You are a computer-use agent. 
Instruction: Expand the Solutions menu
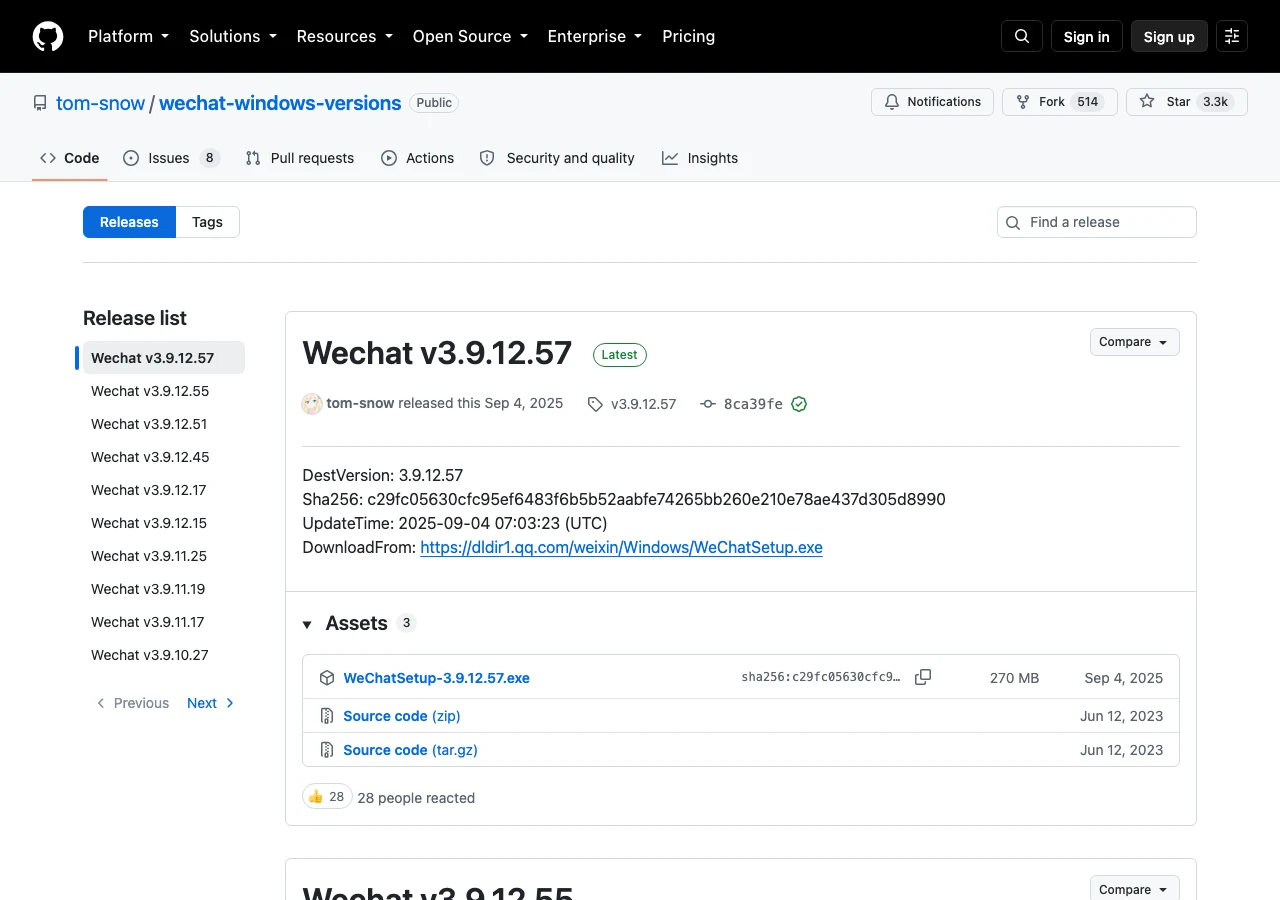point(232,36)
